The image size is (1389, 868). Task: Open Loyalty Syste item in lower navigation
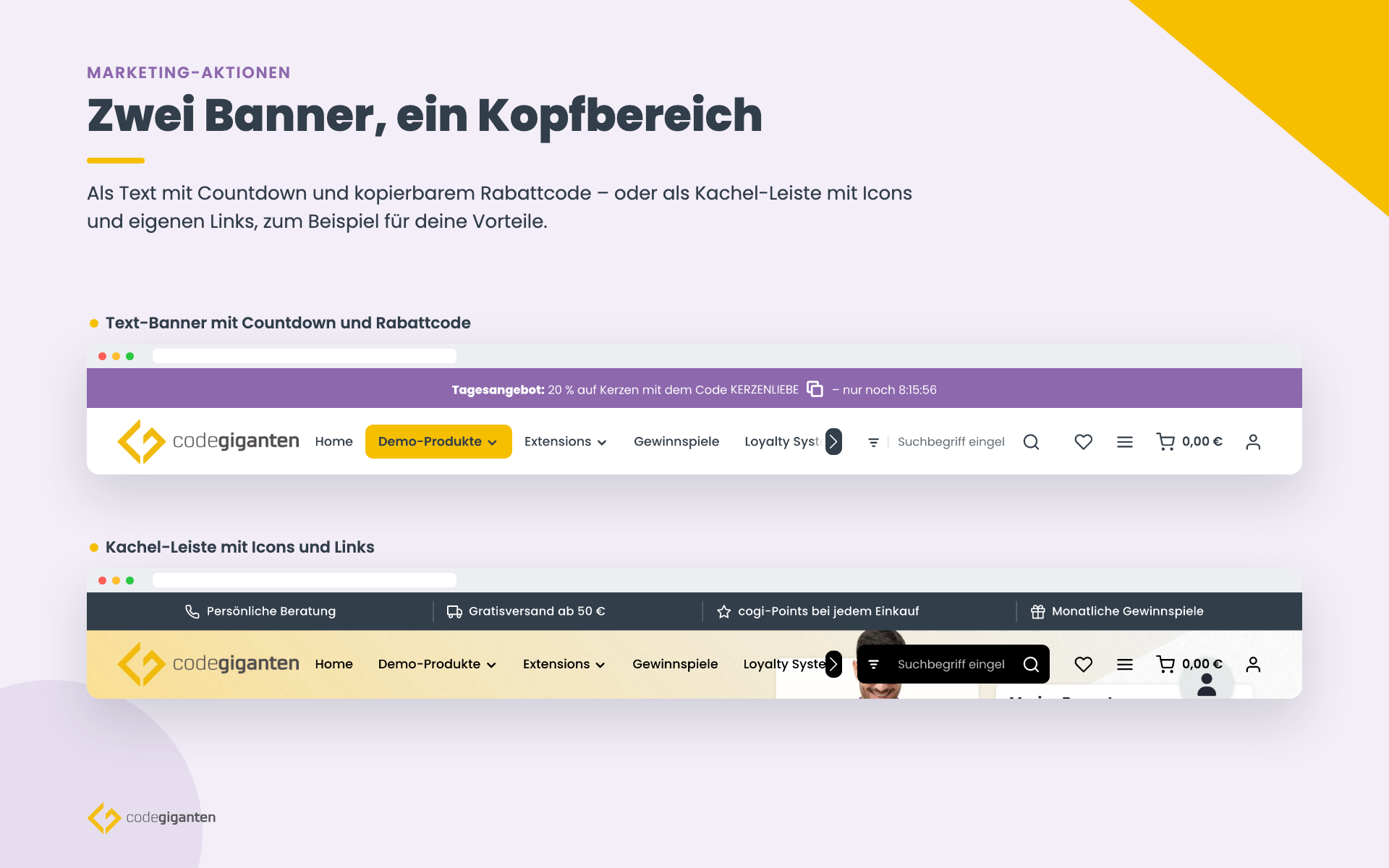(x=785, y=664)
